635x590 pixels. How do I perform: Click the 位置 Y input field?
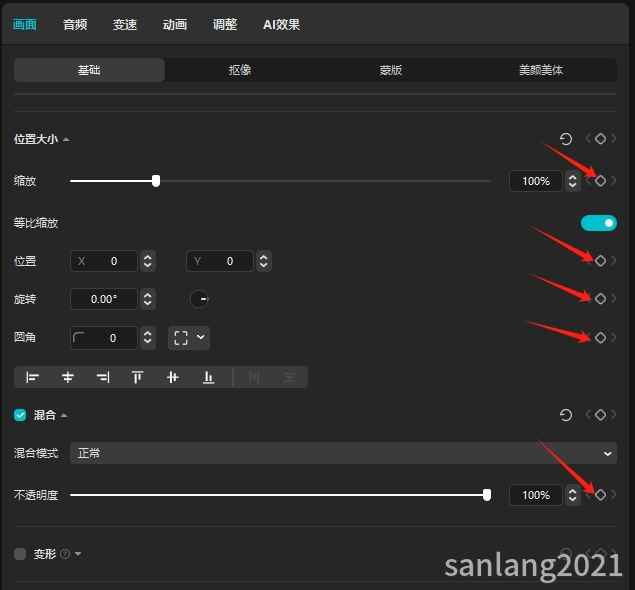[220, 261]
